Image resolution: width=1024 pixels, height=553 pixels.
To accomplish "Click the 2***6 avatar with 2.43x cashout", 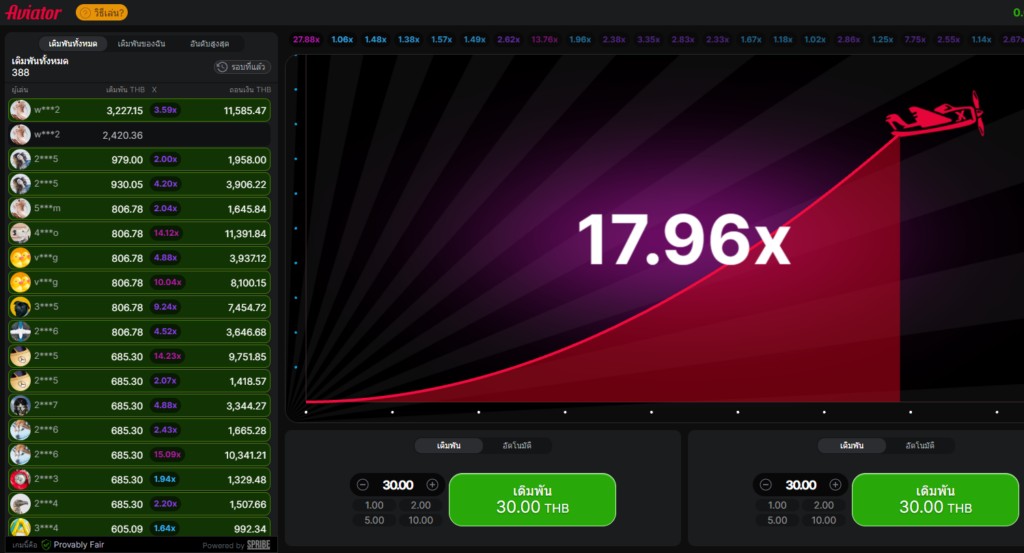I will coord(20,430).
